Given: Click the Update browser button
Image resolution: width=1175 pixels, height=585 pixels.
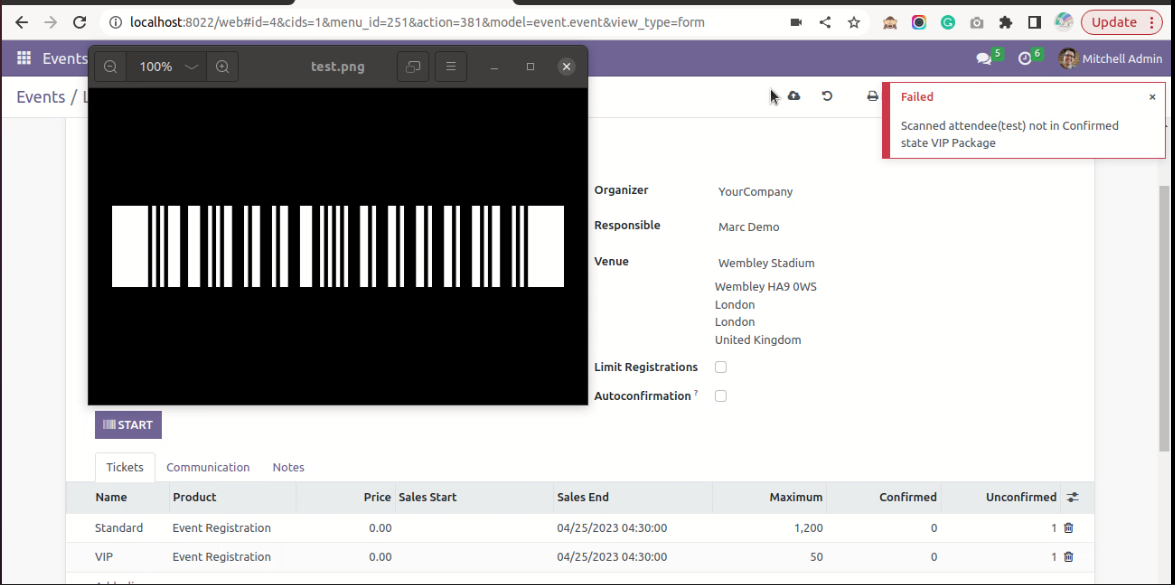Looking at the screenshot, I should 1114,22.
